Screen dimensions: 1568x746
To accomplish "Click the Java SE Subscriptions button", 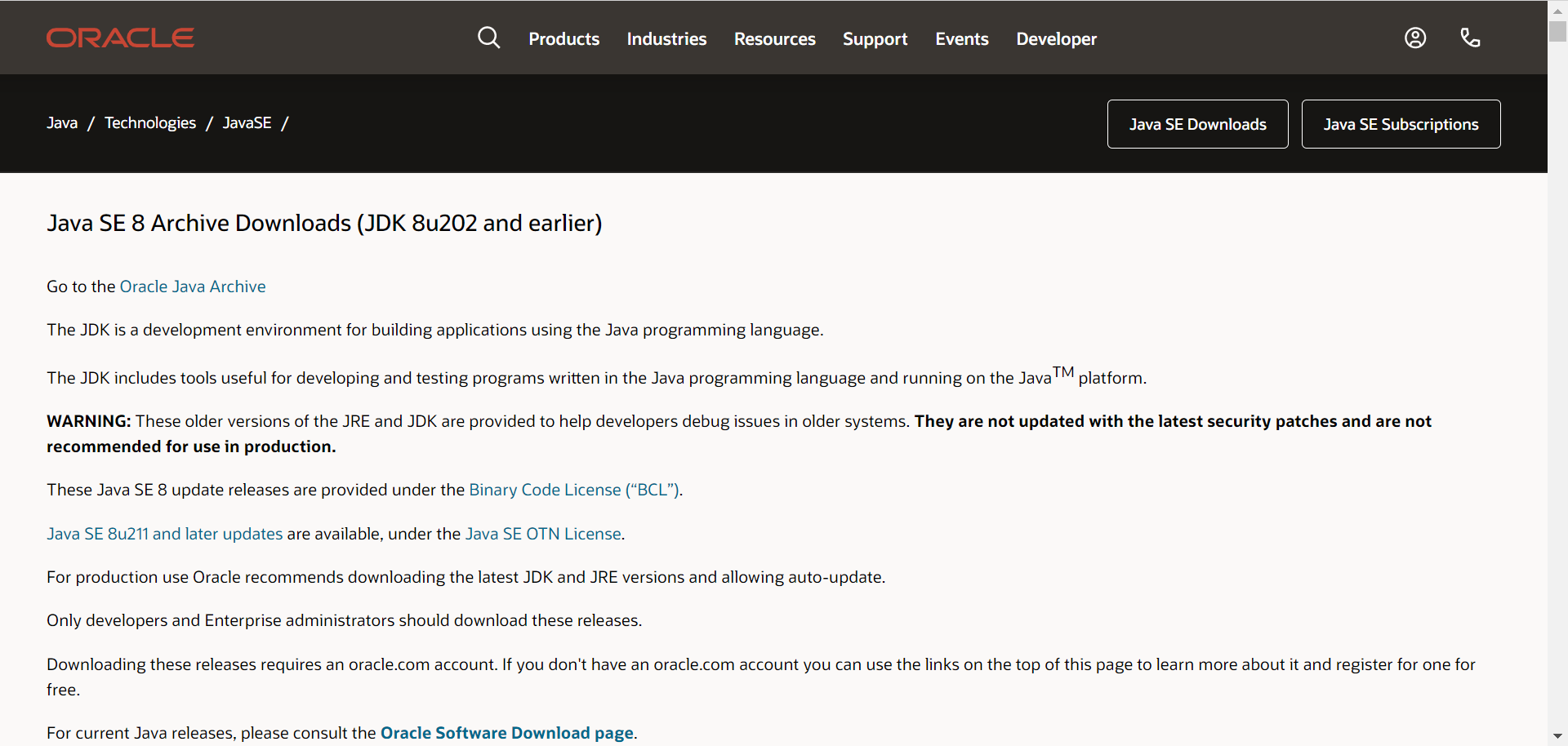I will point(1401,124).
